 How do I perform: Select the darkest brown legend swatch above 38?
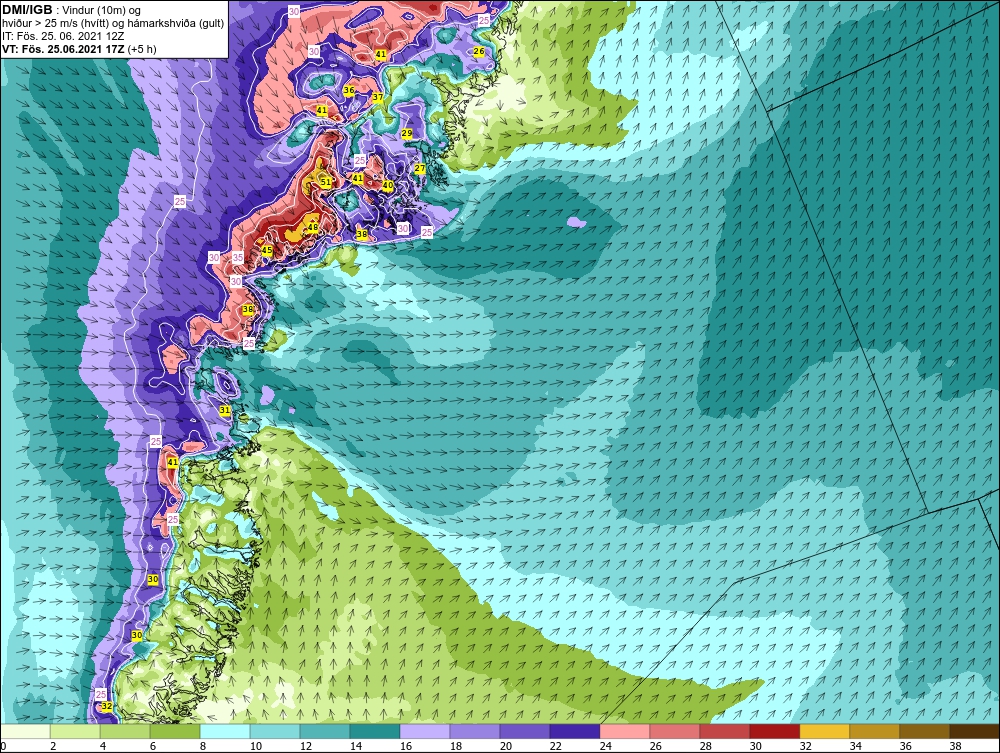coord(975,731)
